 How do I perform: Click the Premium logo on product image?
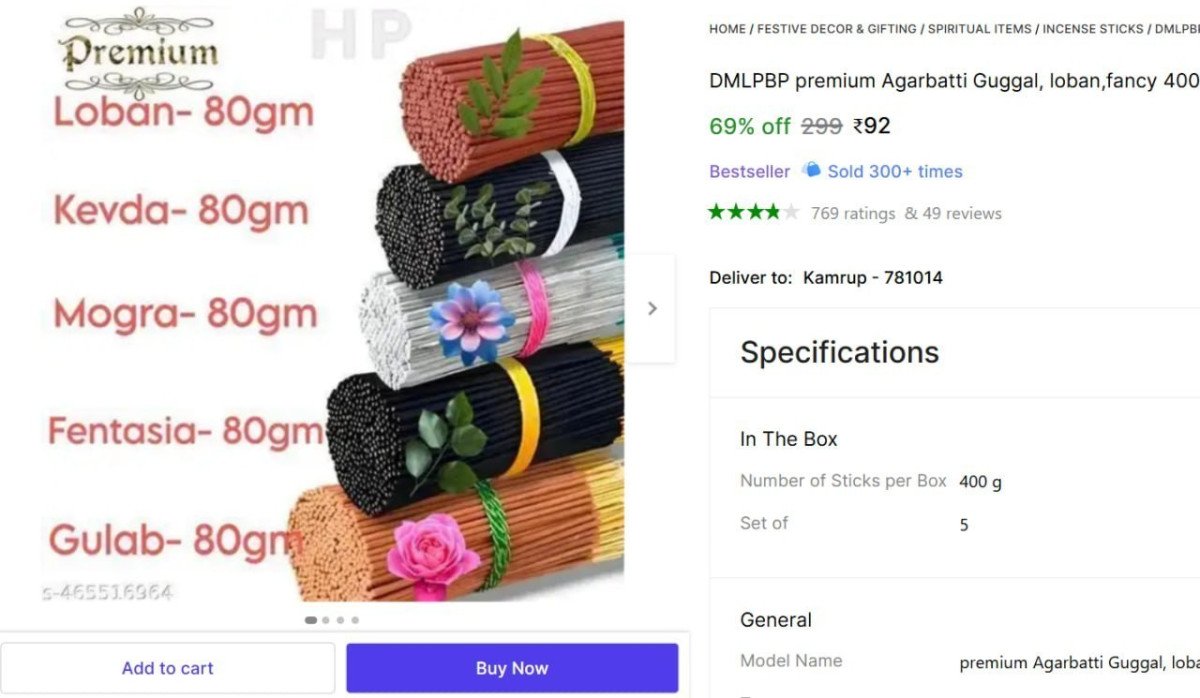click(137, 53)
